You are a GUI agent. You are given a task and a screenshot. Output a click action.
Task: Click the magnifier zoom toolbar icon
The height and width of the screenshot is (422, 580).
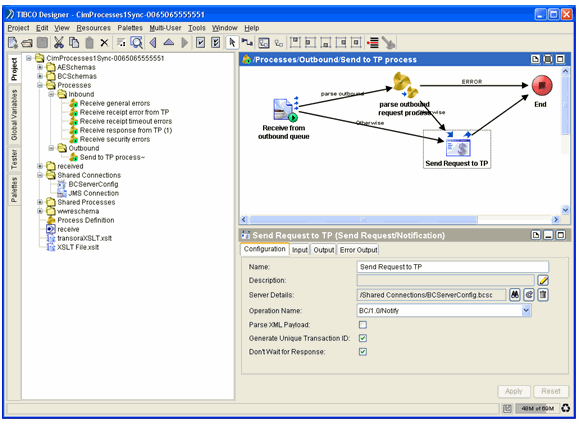click(x=137, y=43)
